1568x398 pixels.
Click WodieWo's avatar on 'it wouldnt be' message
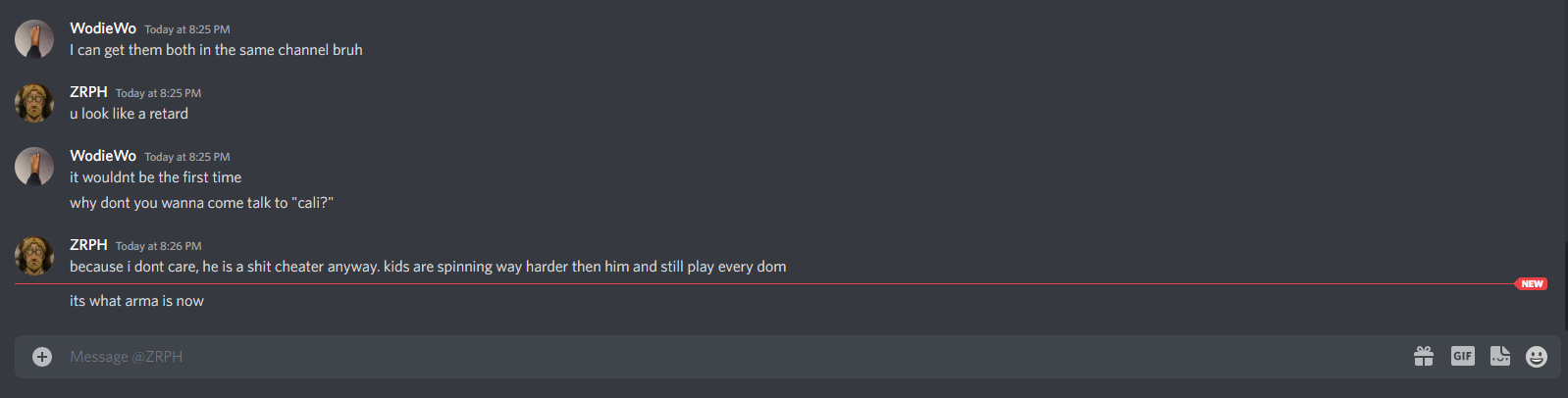(34, 167)
